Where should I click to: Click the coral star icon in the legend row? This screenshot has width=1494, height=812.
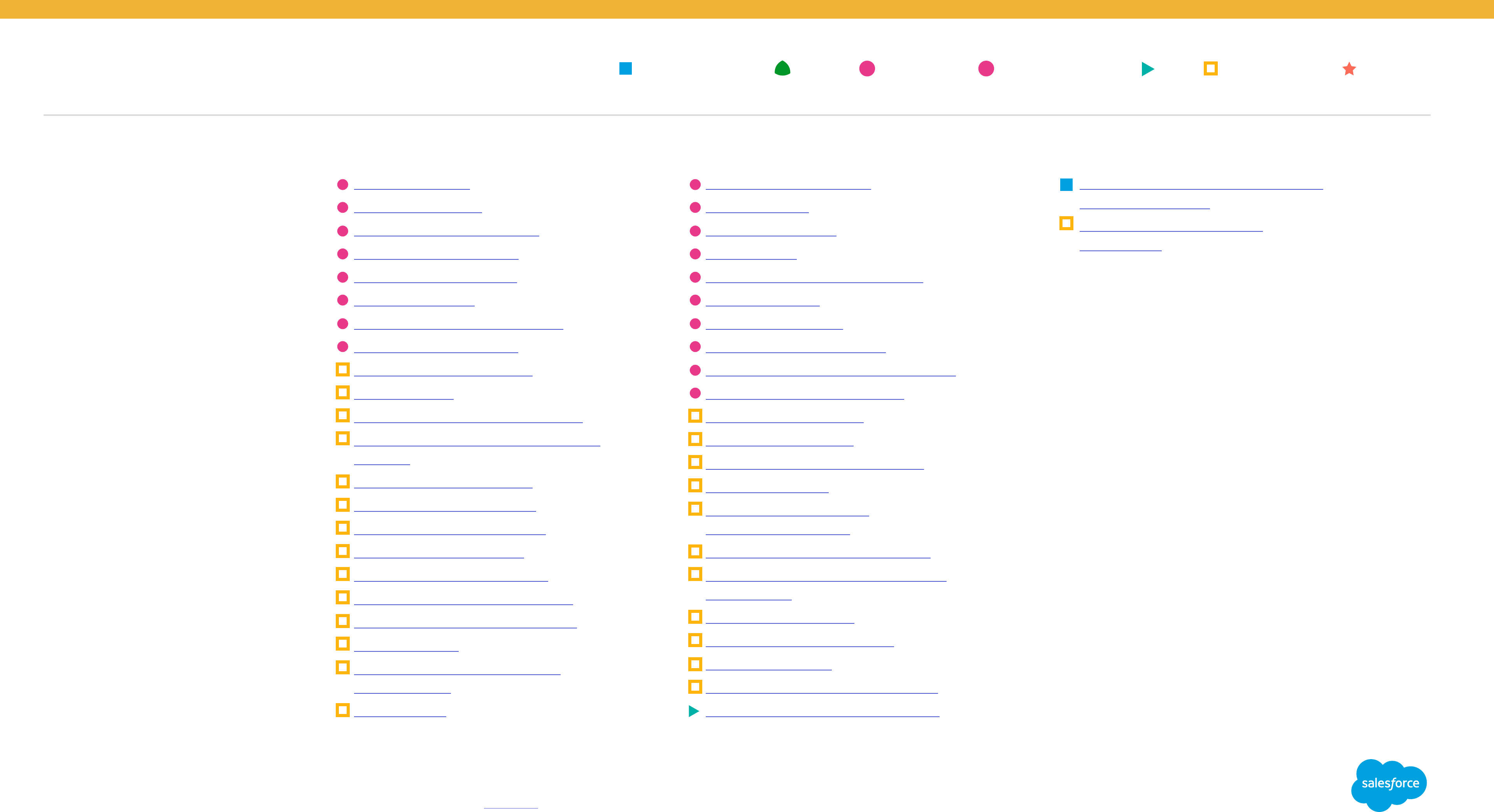click(x=1349, y=69)
